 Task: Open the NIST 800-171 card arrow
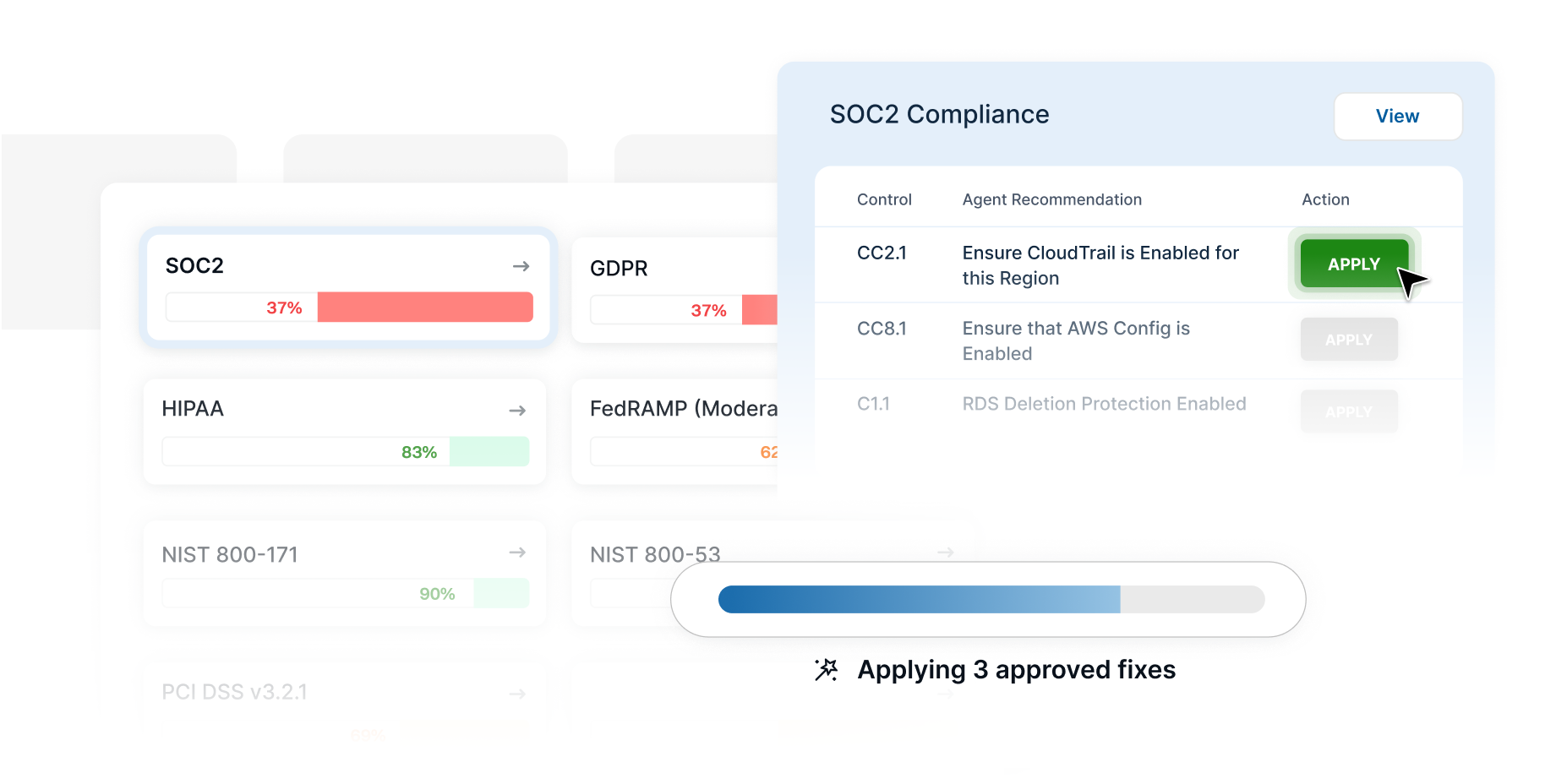(517, 553)
